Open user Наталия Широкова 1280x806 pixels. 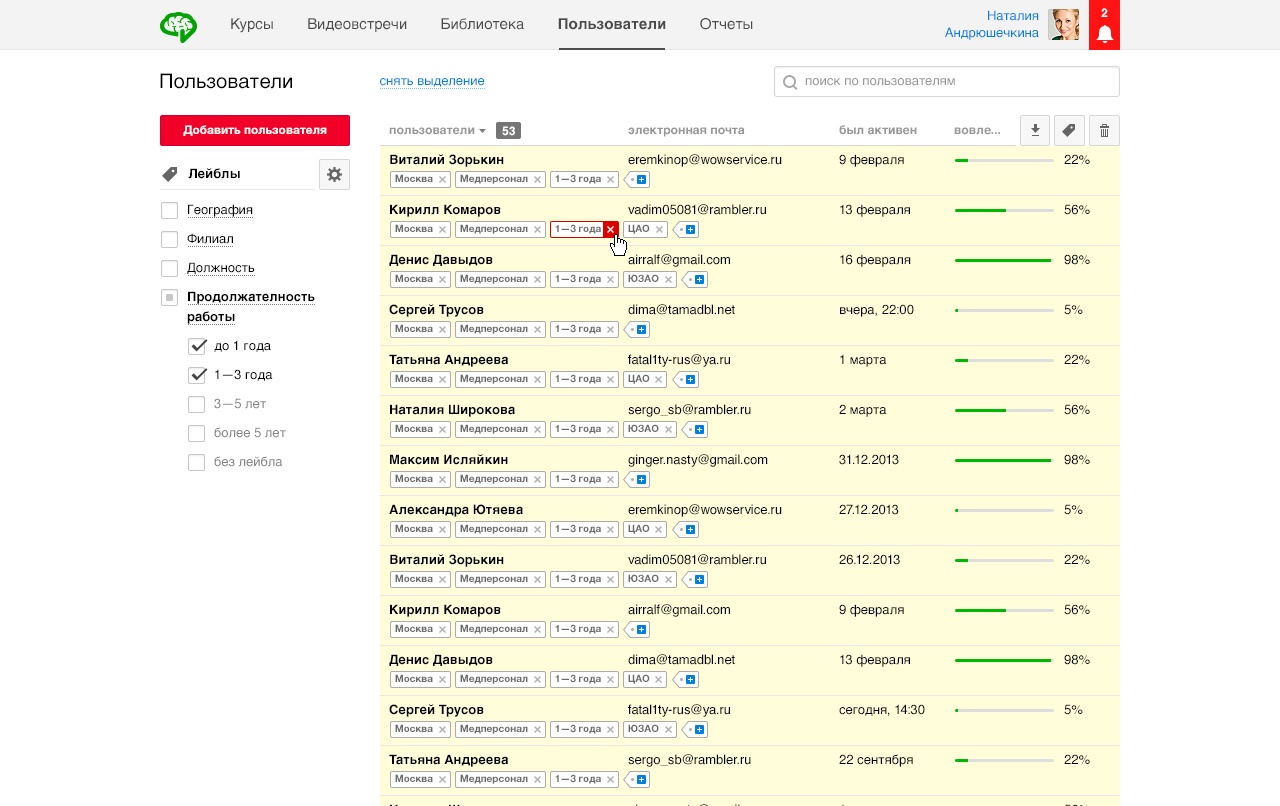coord(452,410)
